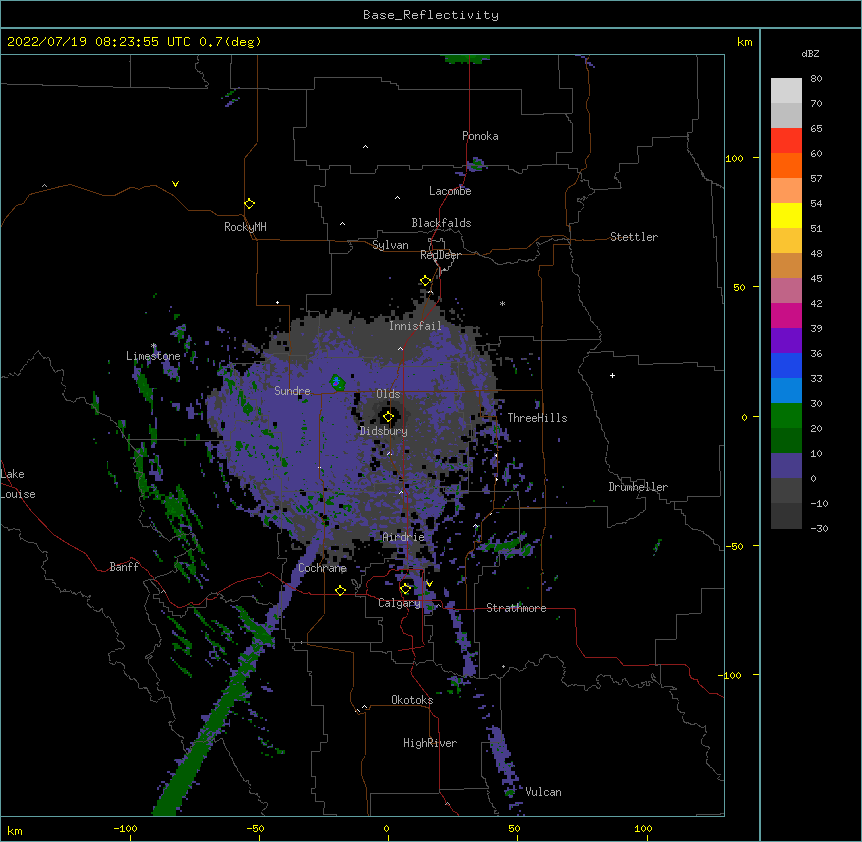Viewport: 862px width, 842px height.
Task: Click the yellow v marker east of Calgary diamond
Action: pyautogui.click(x=429, y=584)
